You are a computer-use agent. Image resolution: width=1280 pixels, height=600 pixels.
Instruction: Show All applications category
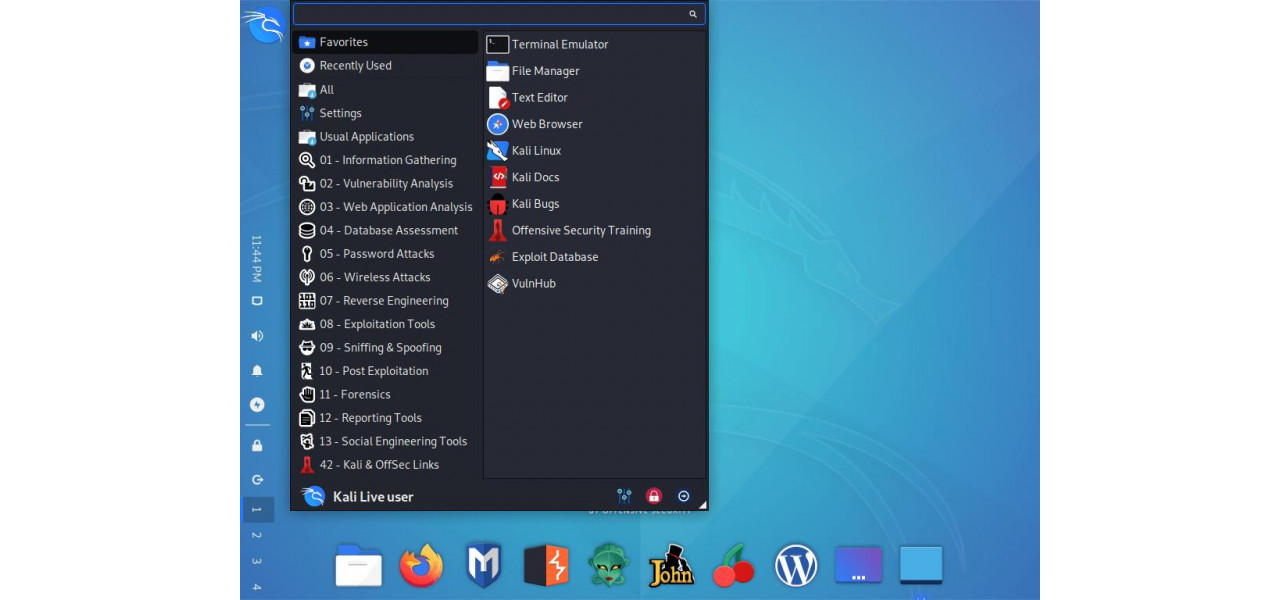click(x=385, y=90)
